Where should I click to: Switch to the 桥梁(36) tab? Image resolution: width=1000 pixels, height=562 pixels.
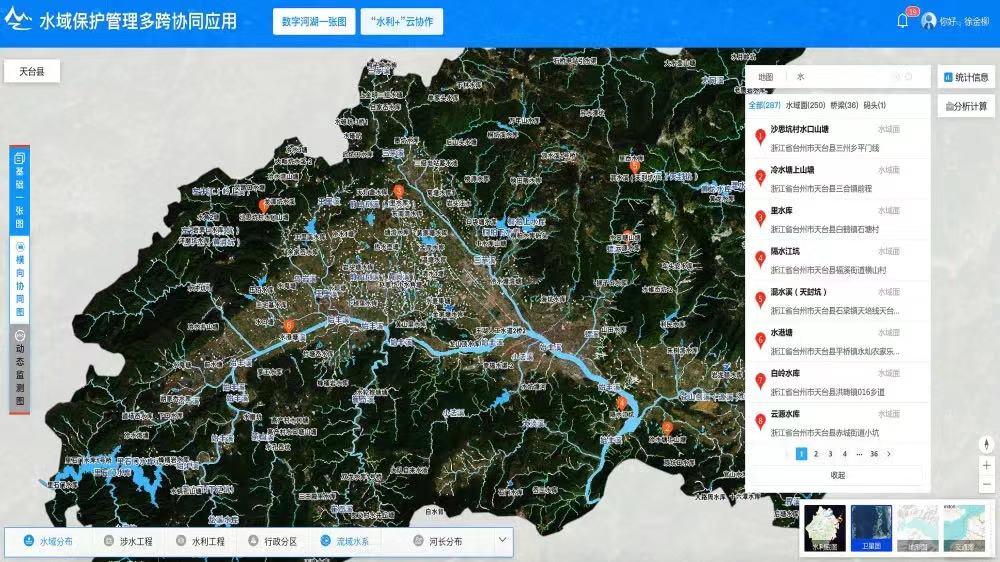point(845,105)
